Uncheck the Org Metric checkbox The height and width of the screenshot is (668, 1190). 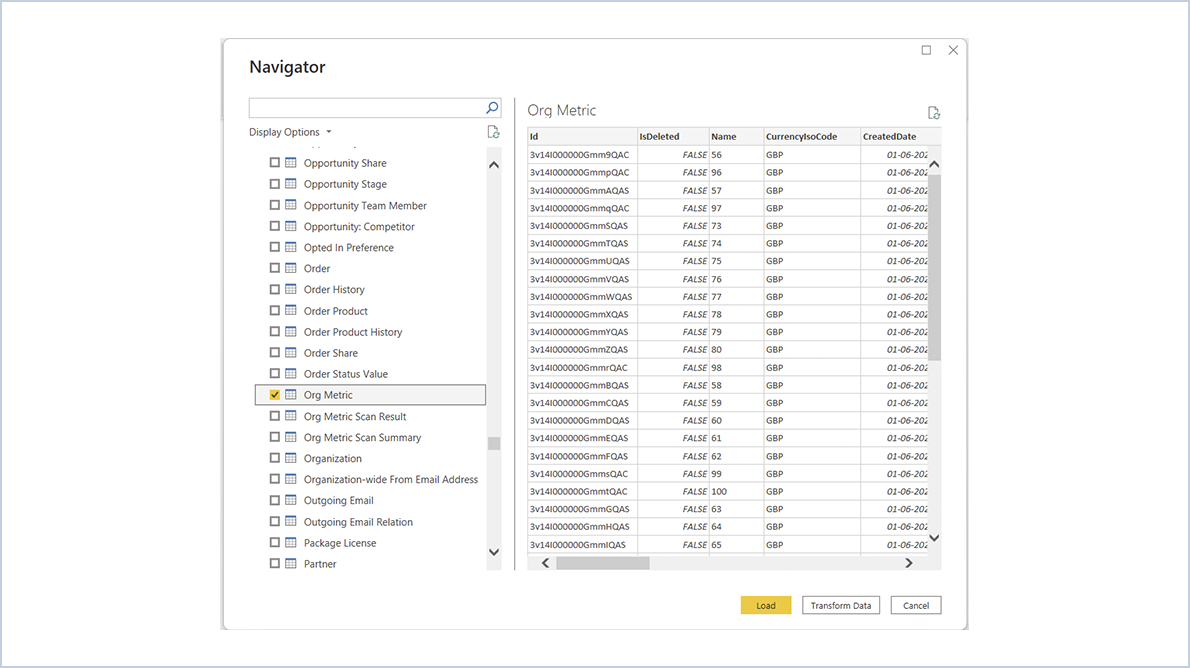(x=275, y=394)
